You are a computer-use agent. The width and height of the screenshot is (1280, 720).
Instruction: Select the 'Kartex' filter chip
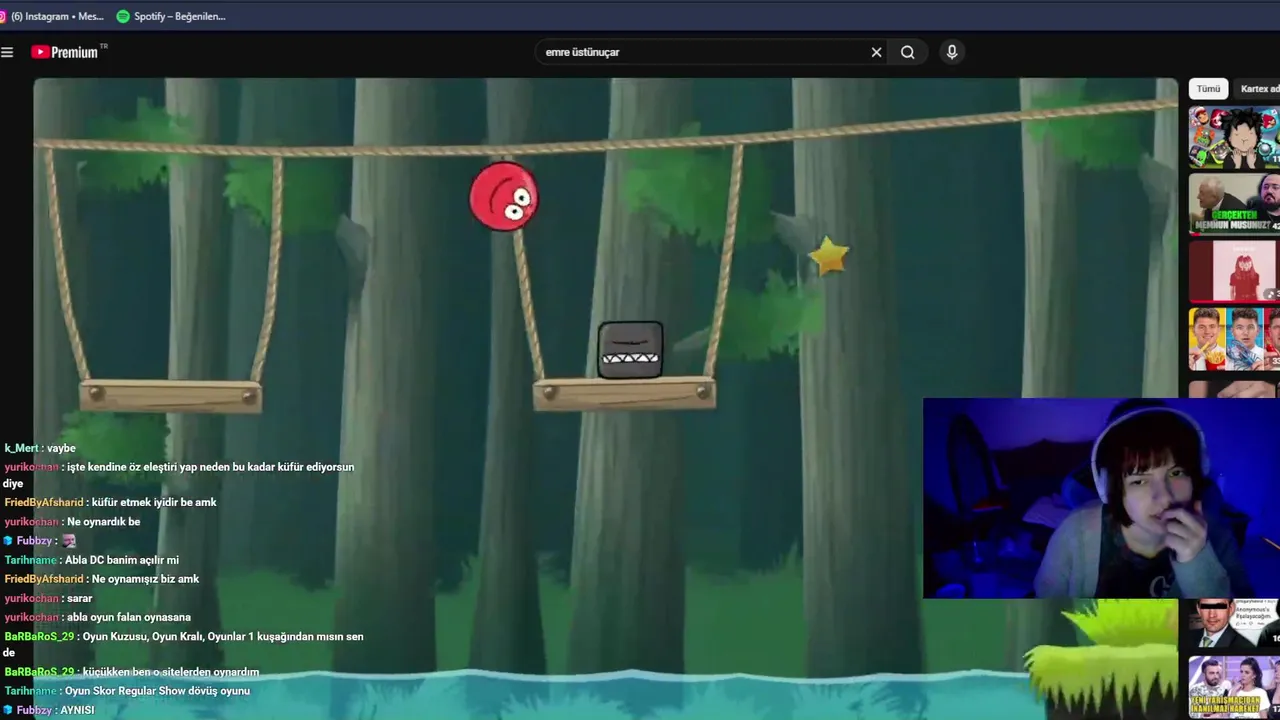coord(1258,89)
